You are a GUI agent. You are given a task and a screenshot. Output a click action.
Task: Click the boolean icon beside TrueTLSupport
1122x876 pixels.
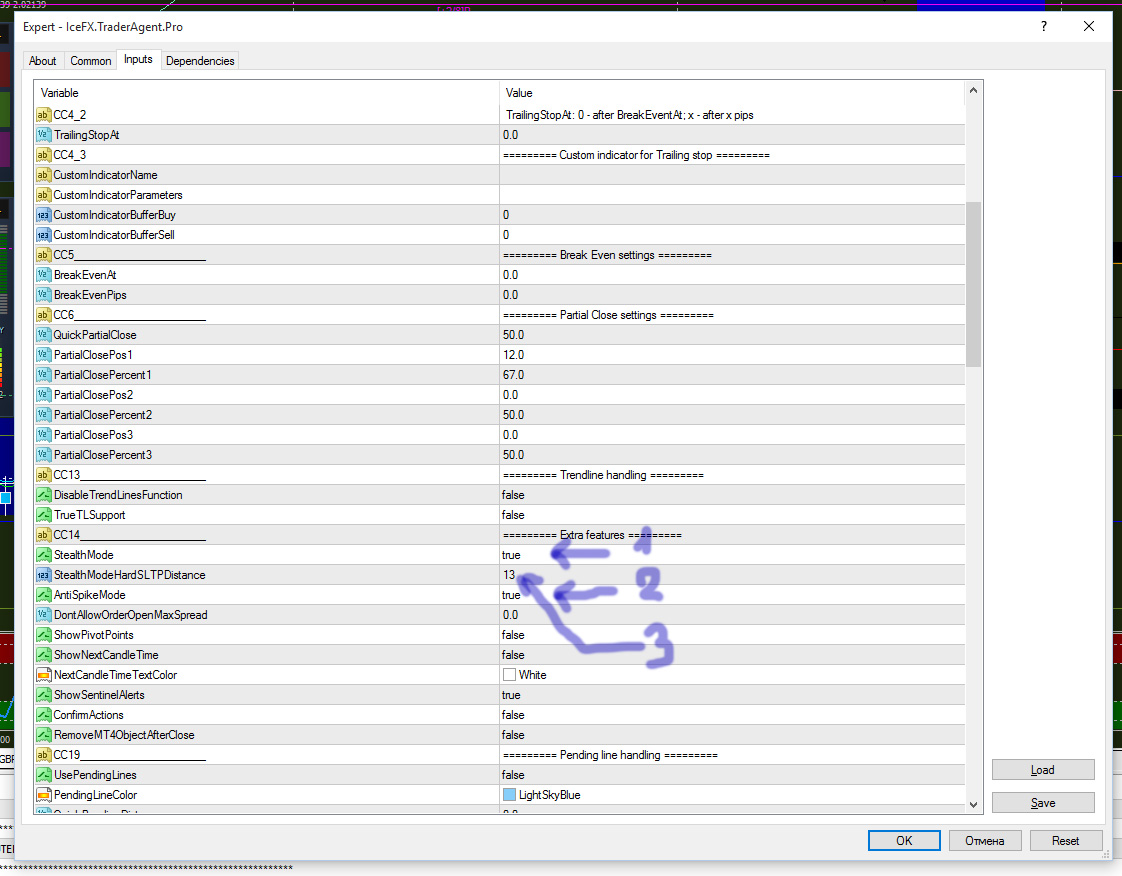(x=44, y=515)
